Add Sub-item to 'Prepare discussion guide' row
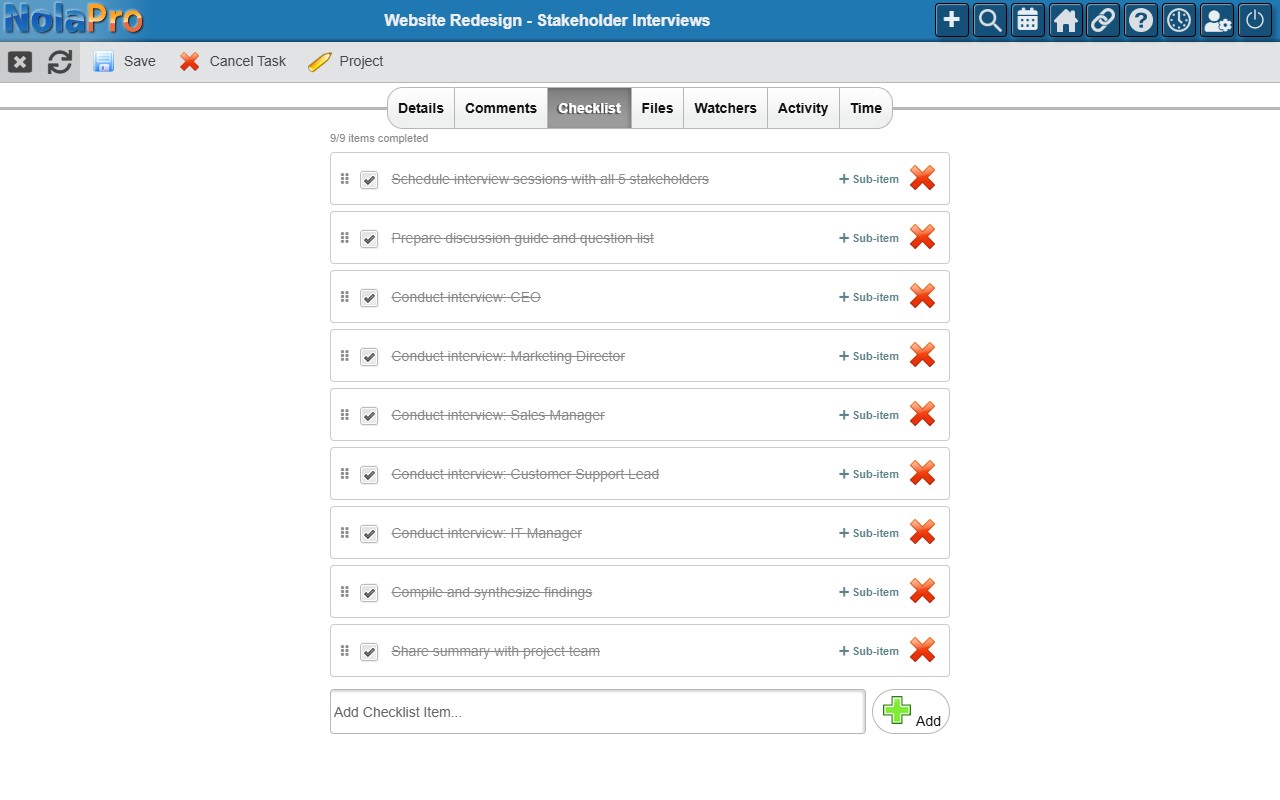Viewport: 1280px width, 800px height. pos(869,238)
